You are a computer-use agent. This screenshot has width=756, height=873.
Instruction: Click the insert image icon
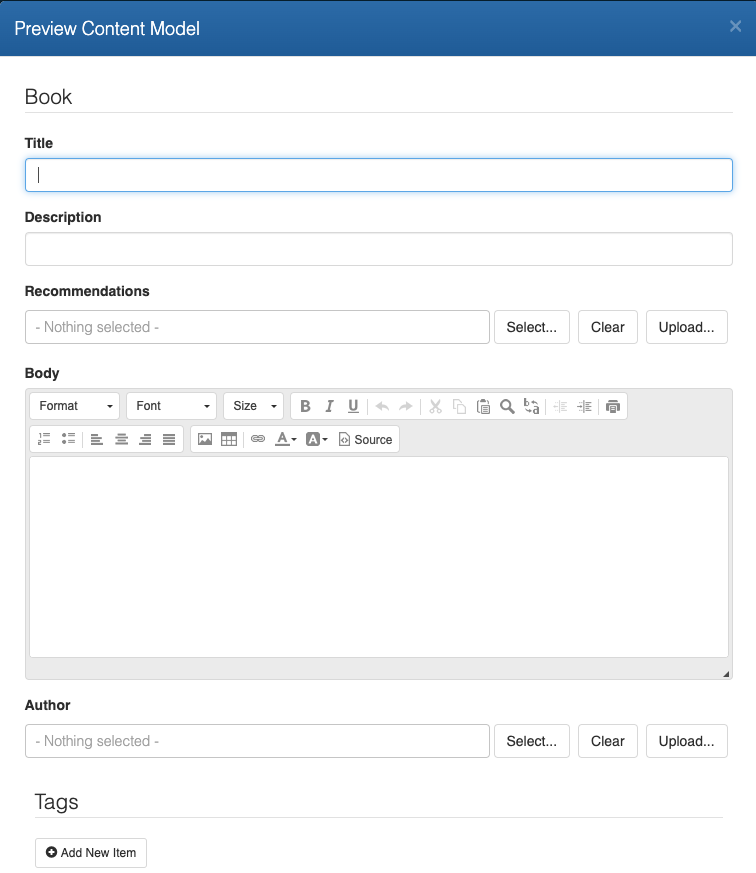pos(205,439)
